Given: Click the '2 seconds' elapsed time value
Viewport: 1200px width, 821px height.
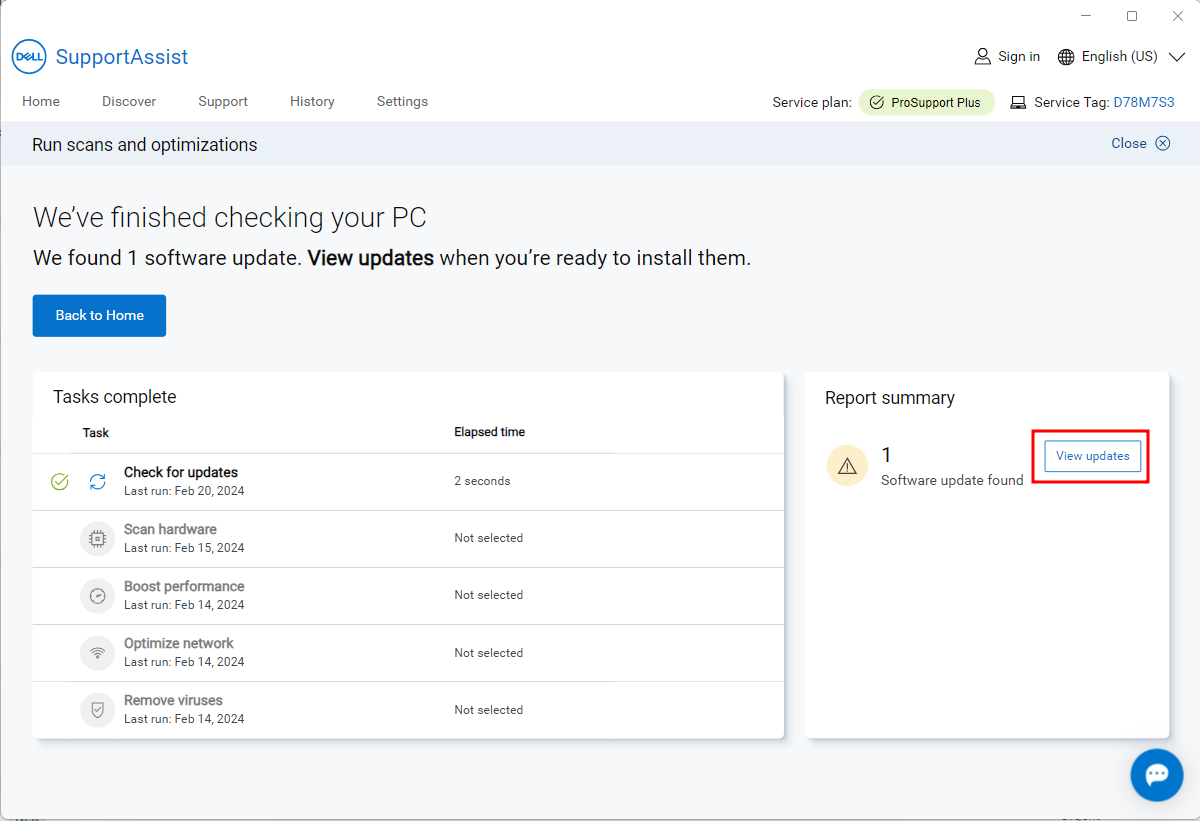Looking at the screenshot, I should [x=482, y=481].
